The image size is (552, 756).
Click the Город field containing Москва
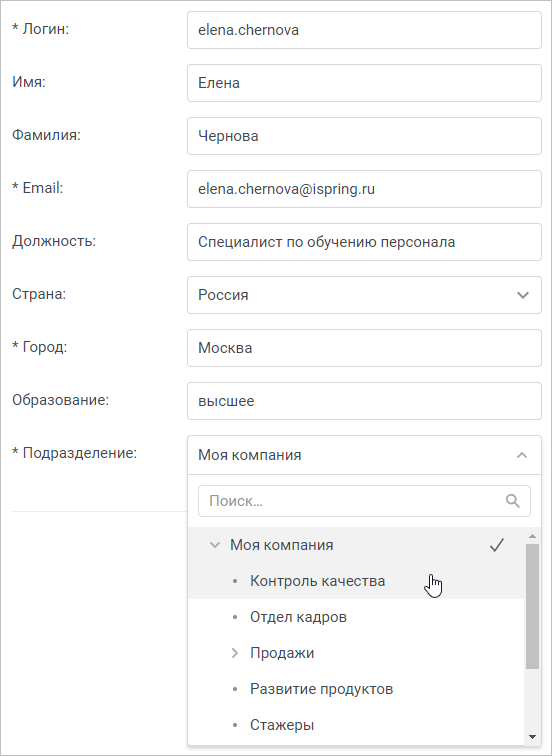[364, 348]
